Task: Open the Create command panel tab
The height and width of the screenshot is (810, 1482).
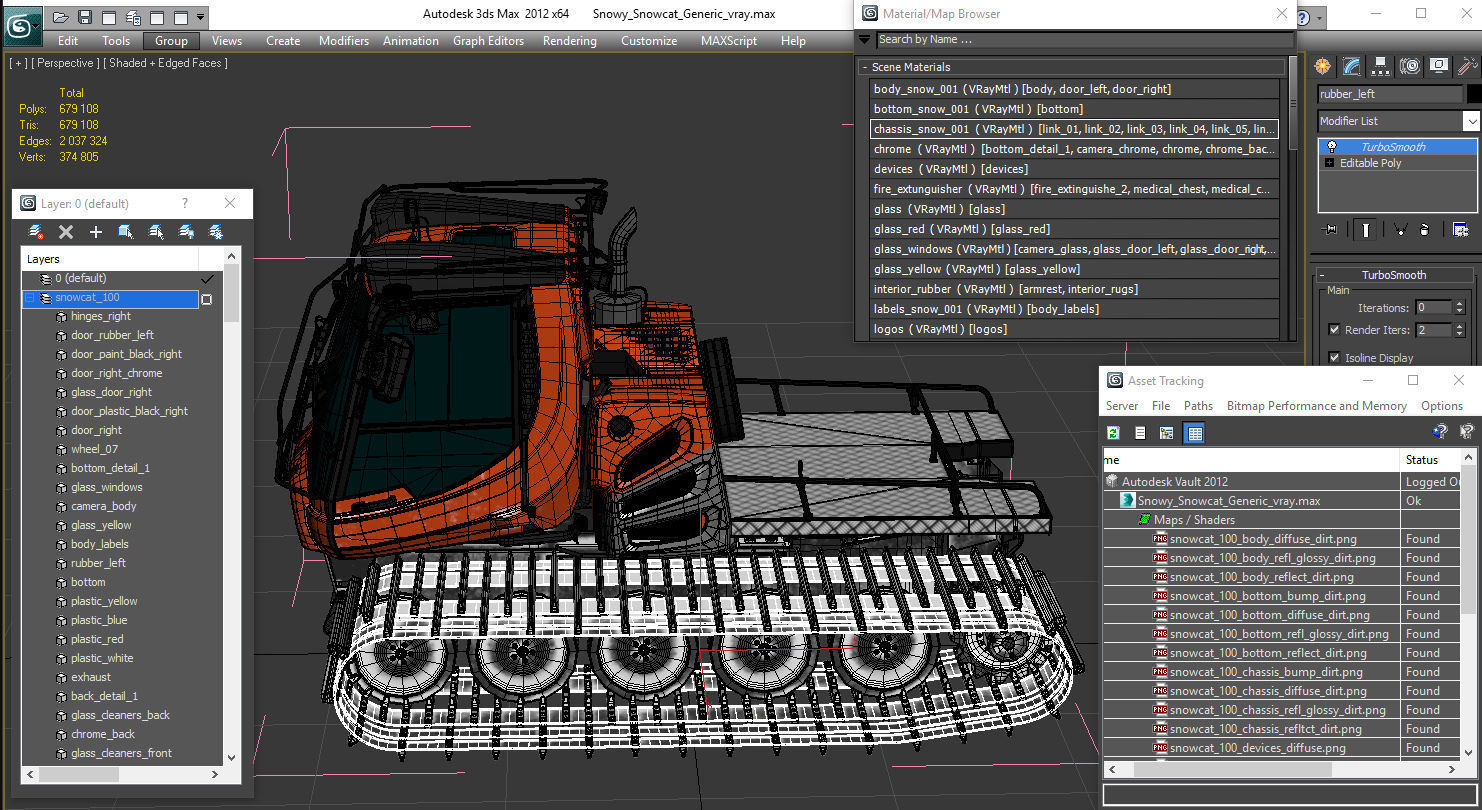Action: coord(1324,66)
